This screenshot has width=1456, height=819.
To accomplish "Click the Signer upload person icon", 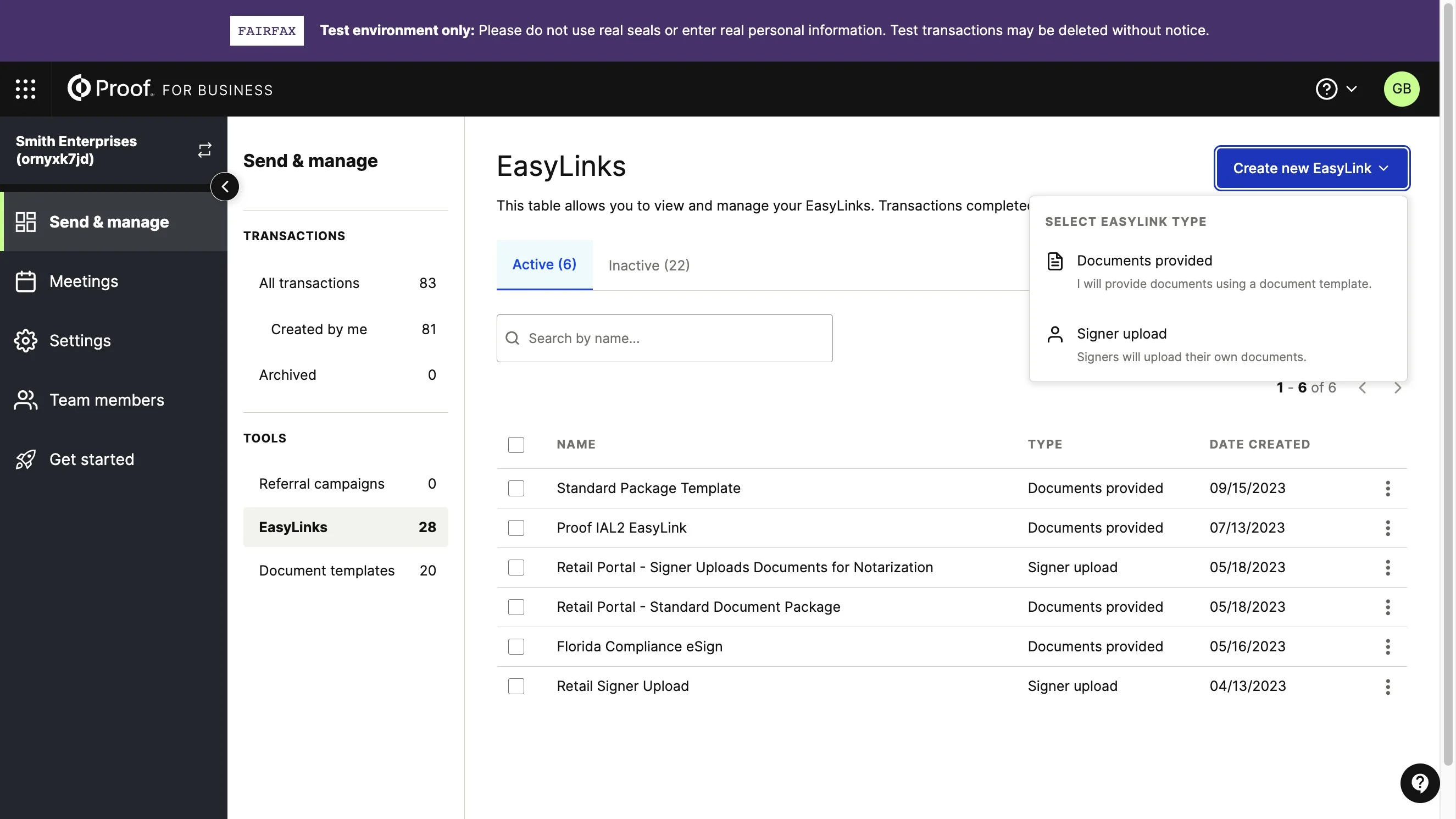I will point(1055,334).
